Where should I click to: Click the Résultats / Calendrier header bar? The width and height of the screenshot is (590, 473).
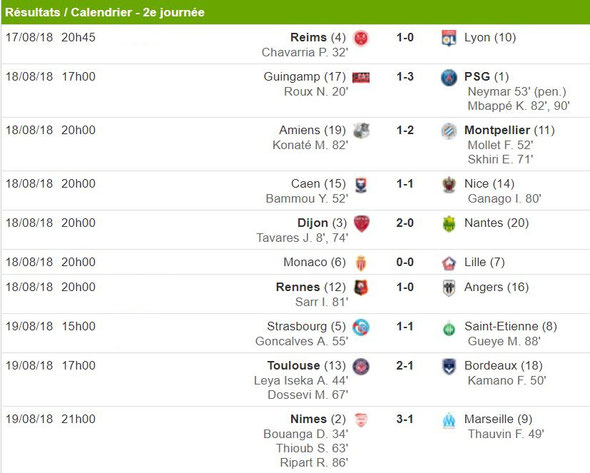[295, 12]
